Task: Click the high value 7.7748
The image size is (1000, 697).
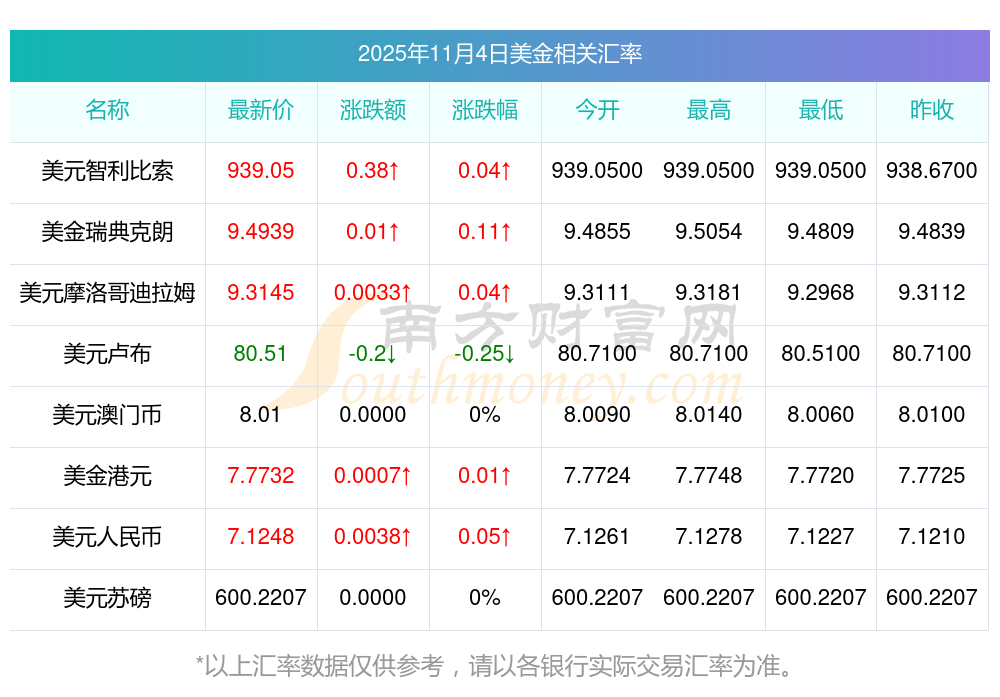Action: tap(709, 475)
